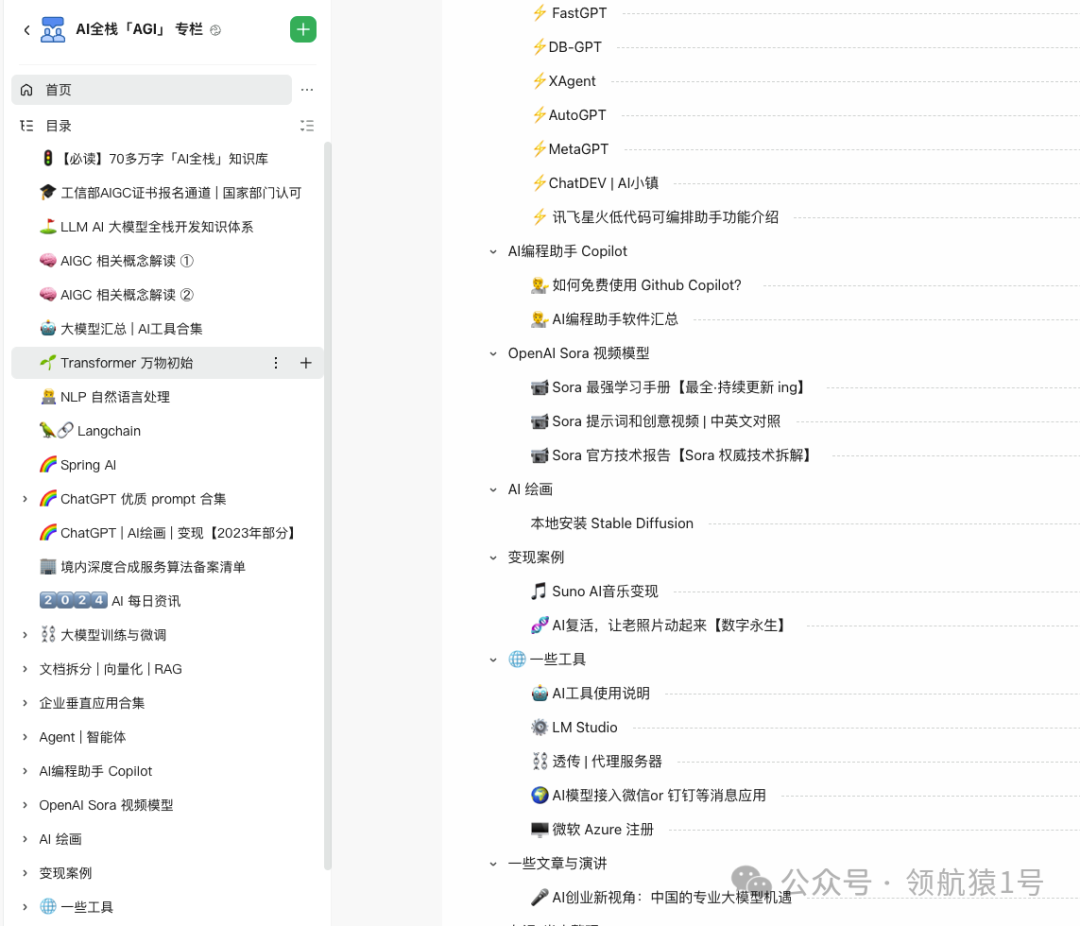Viewport: 1080px width, 926px height.
Task: Open MetaGPT document link
Action: point(579,149)
